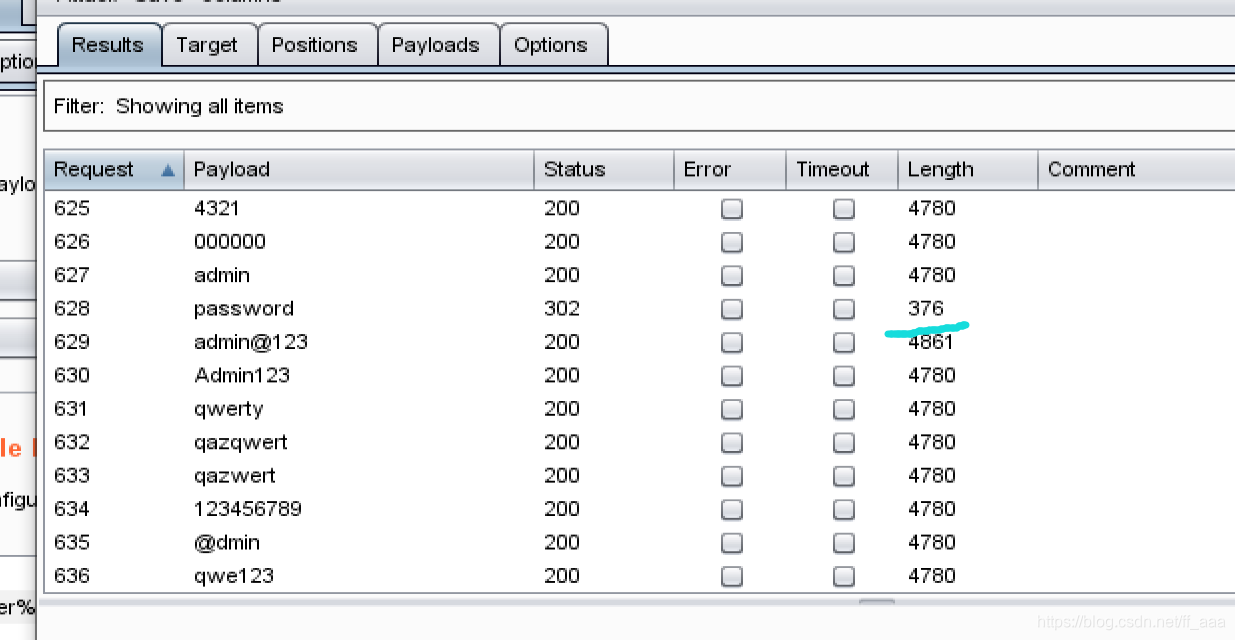
Task: Sort by the Status column header
Action: (x=604, y=169)
